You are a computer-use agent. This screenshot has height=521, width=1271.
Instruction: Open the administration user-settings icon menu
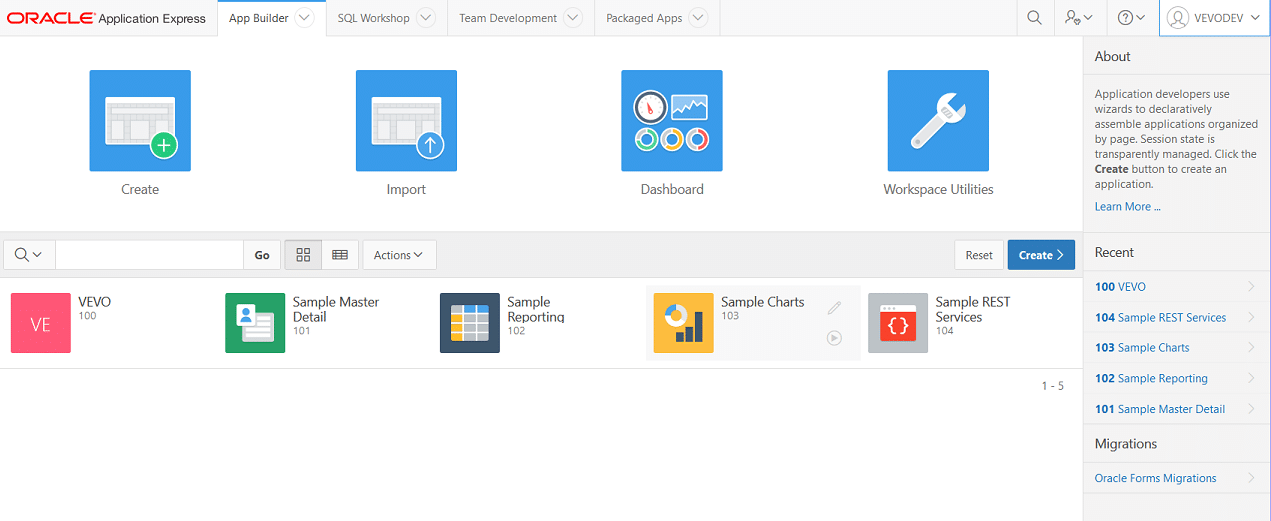1078,18
